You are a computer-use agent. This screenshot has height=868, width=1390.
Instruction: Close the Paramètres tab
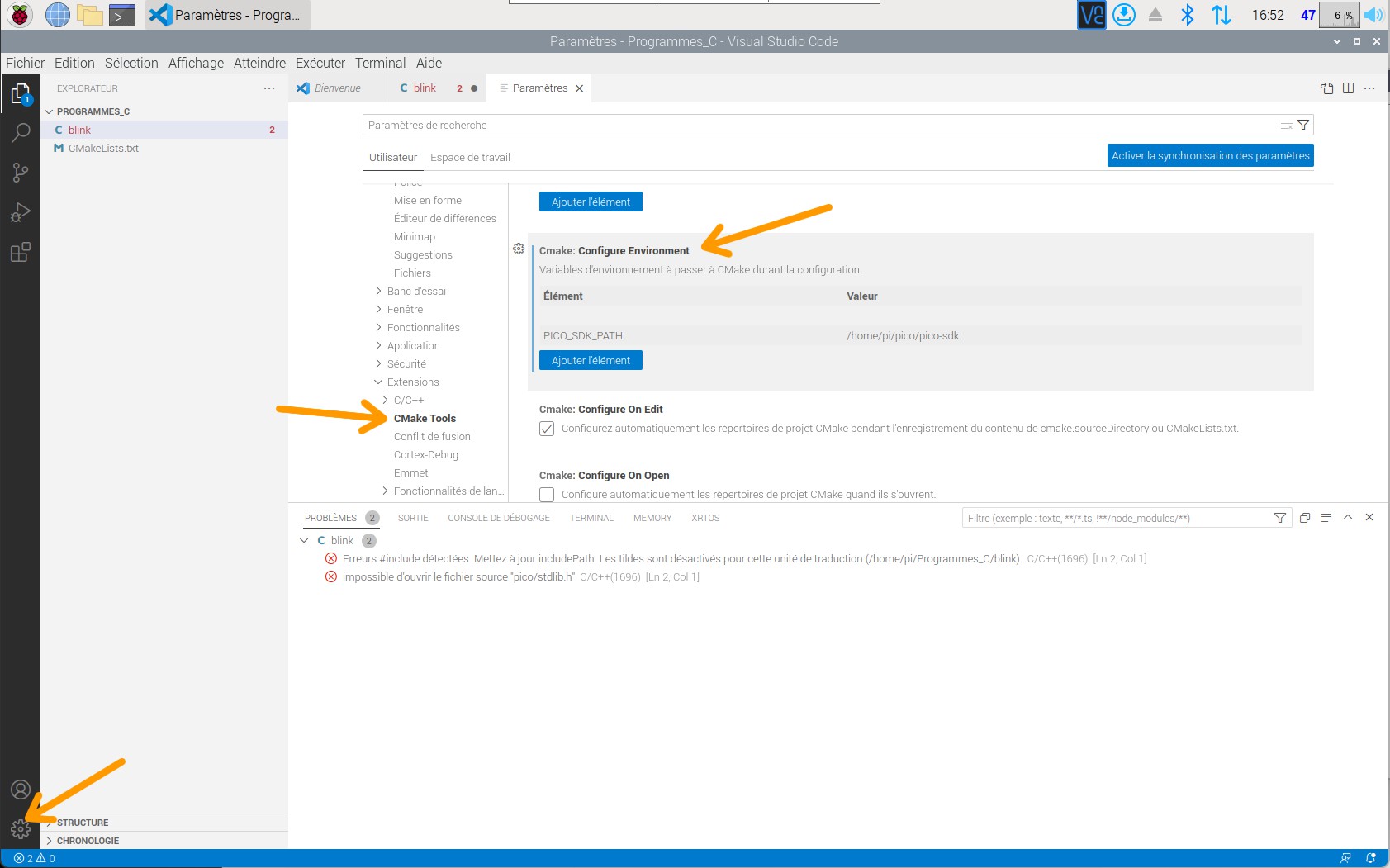580,88
